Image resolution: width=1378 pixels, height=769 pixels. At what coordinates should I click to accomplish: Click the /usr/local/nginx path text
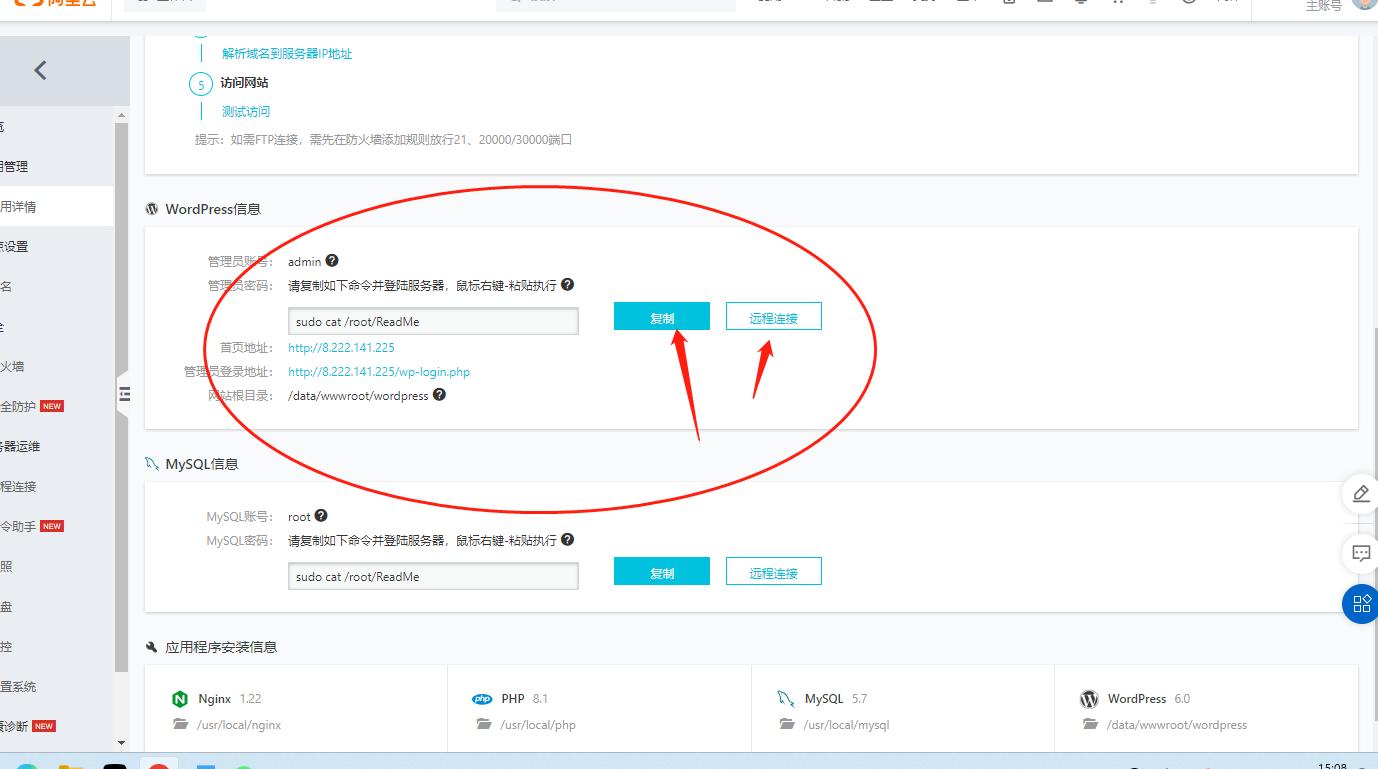(239, 725)
